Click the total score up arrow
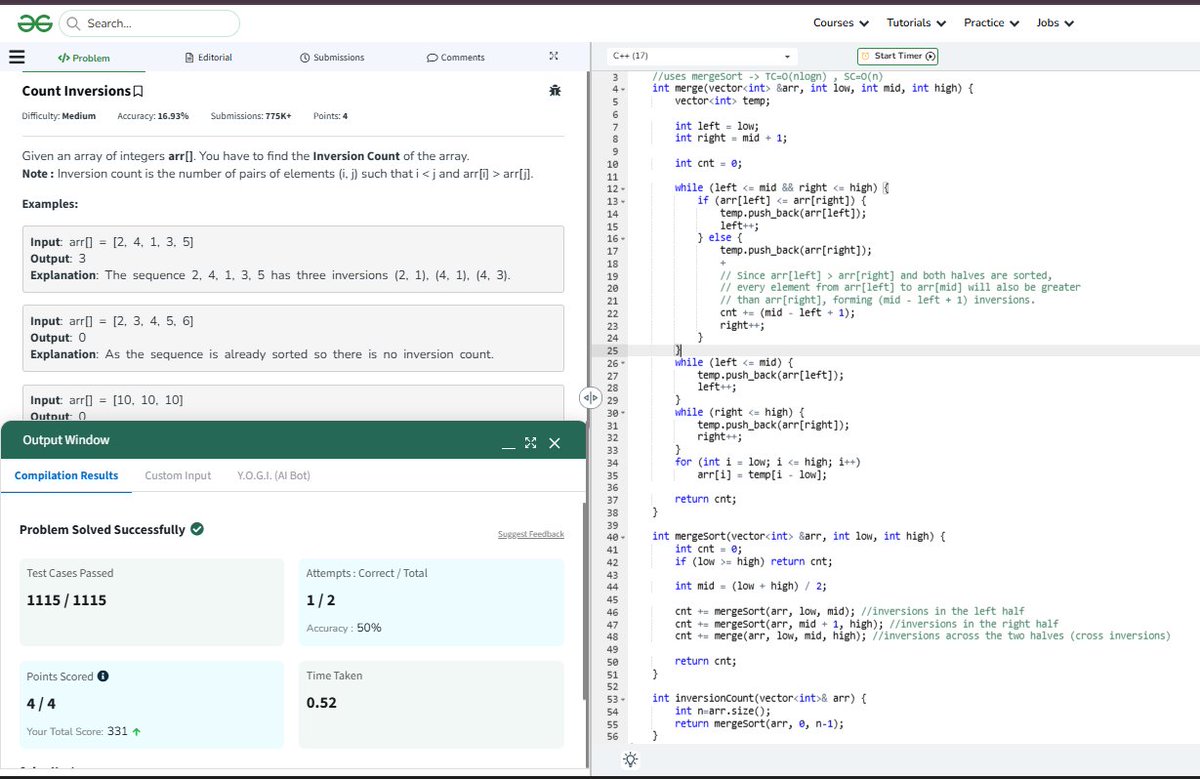1200x779 pixels. click(136, 731)
